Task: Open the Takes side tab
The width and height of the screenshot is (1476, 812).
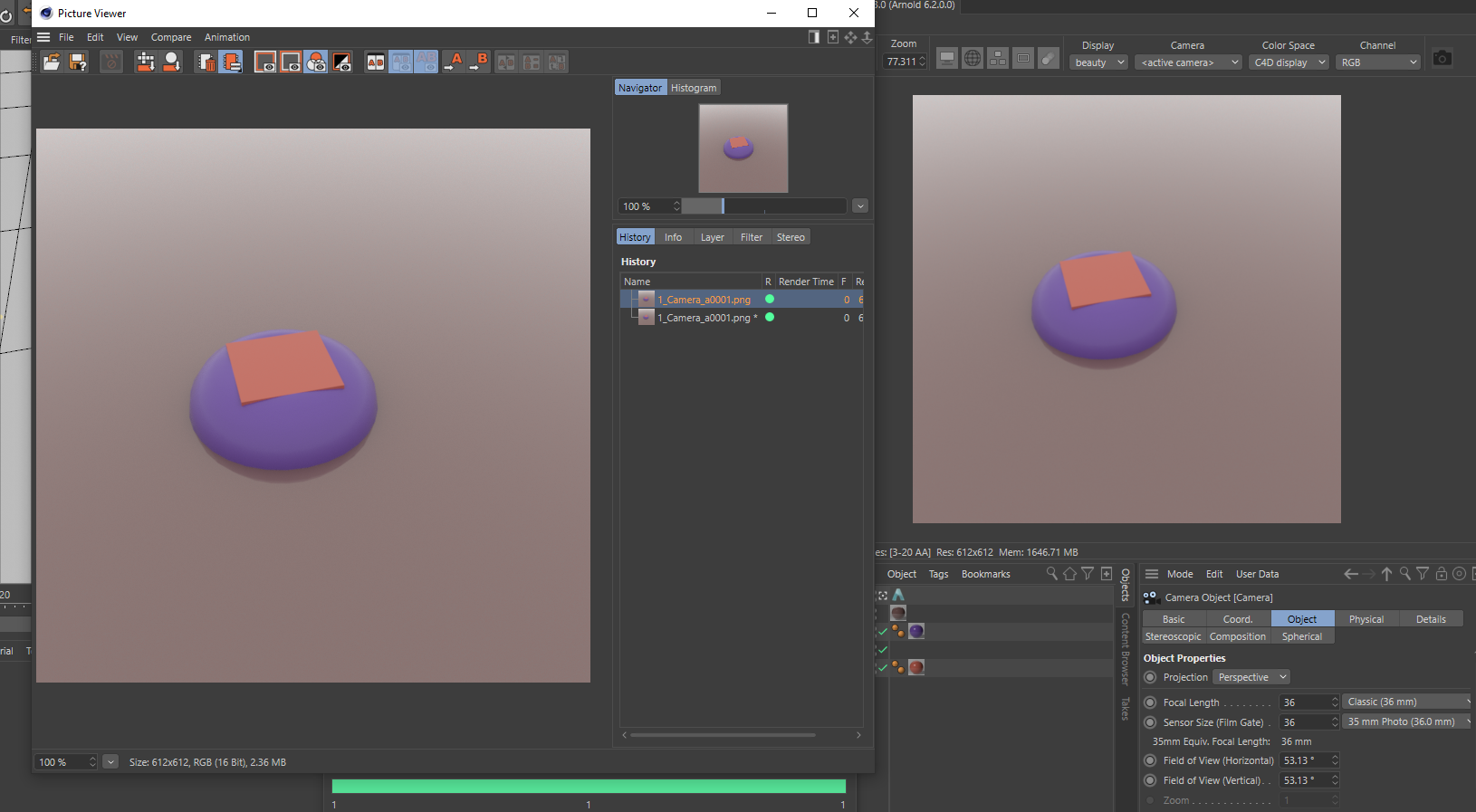Action: coord(1126,709)
